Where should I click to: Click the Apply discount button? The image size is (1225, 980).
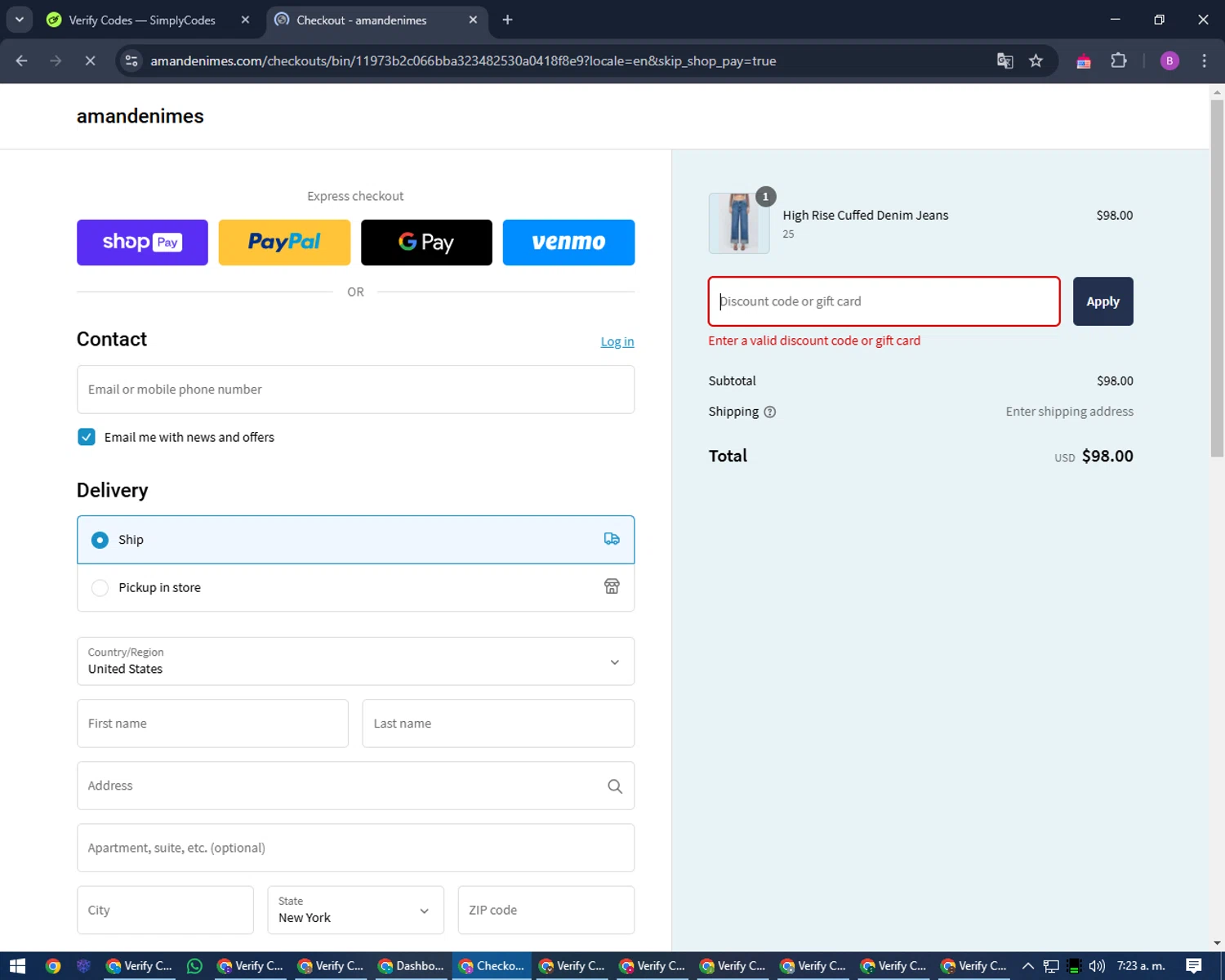tap(1102, 301)
